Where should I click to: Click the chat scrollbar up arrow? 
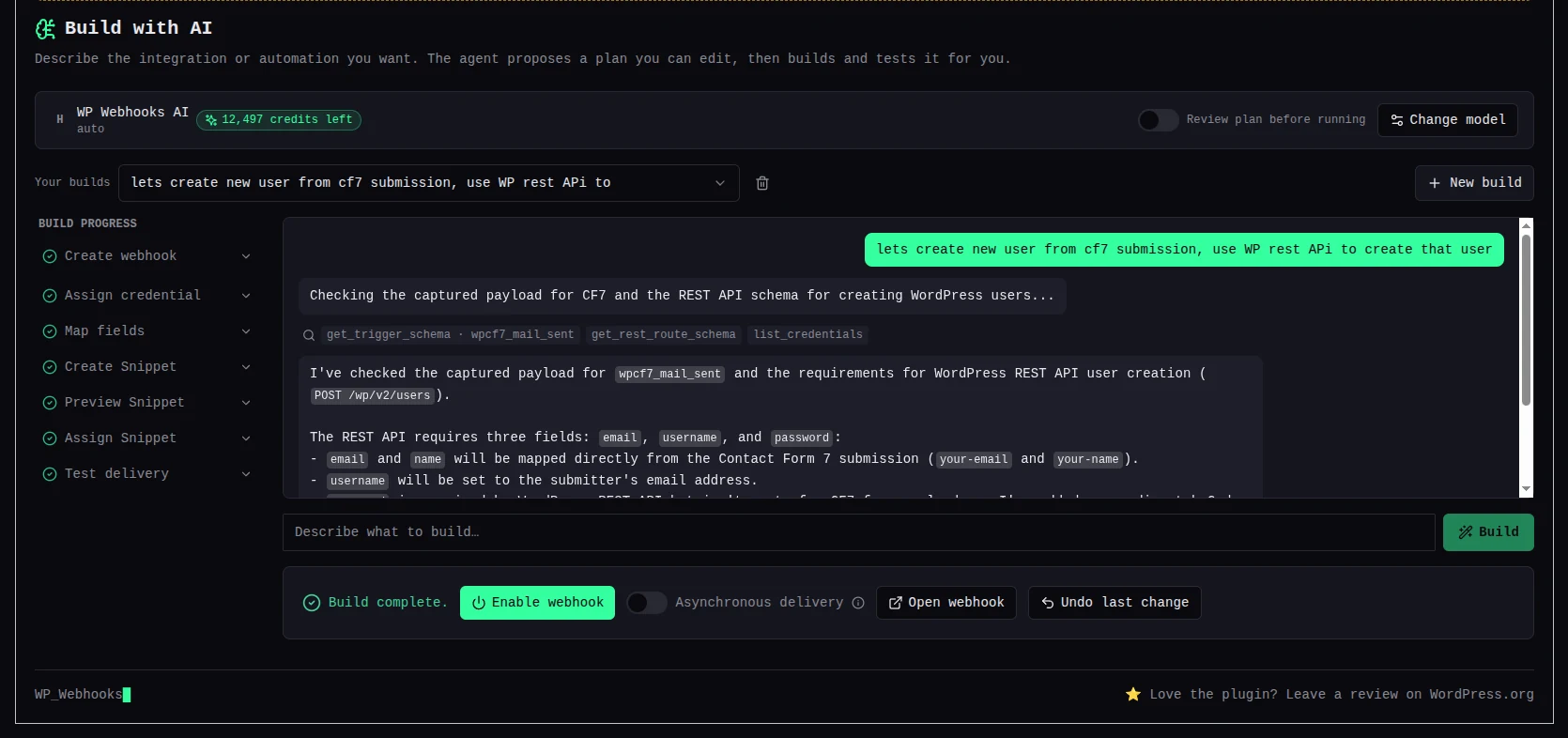click(1526, 225)
